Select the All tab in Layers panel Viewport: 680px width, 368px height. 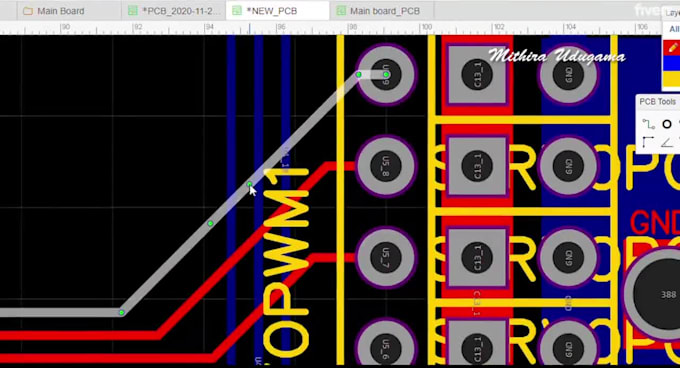tap(674, 29)
